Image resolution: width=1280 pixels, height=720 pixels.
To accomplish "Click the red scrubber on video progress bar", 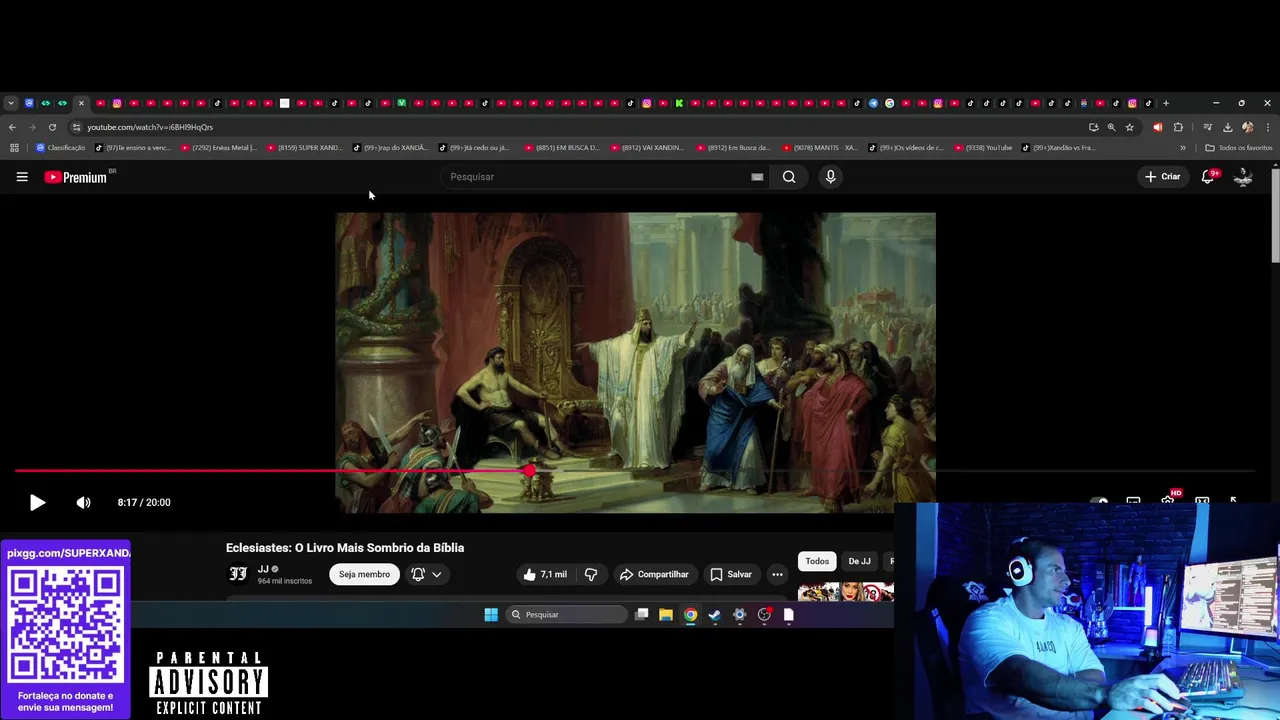I will (529, 470).
